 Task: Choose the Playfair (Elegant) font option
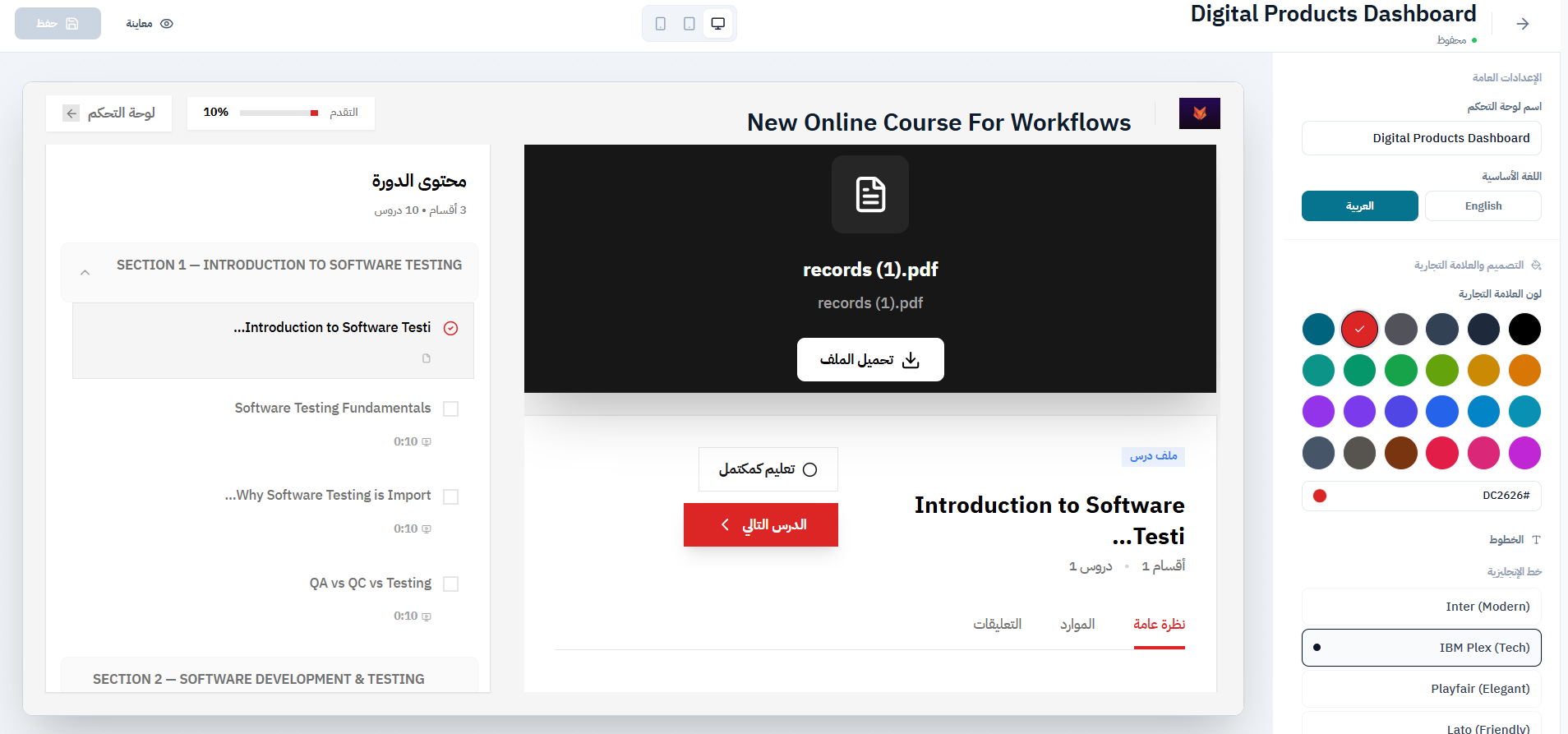(x=1422, y=689)
